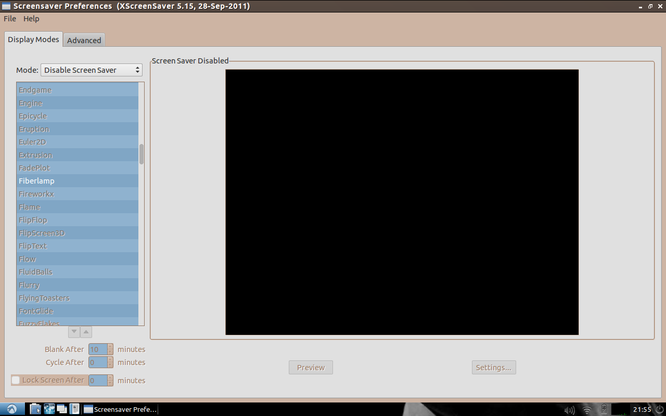The image size is (666, 416).
Task: Click the desktop pager icon in taskbar
Action: click(74, 409)
